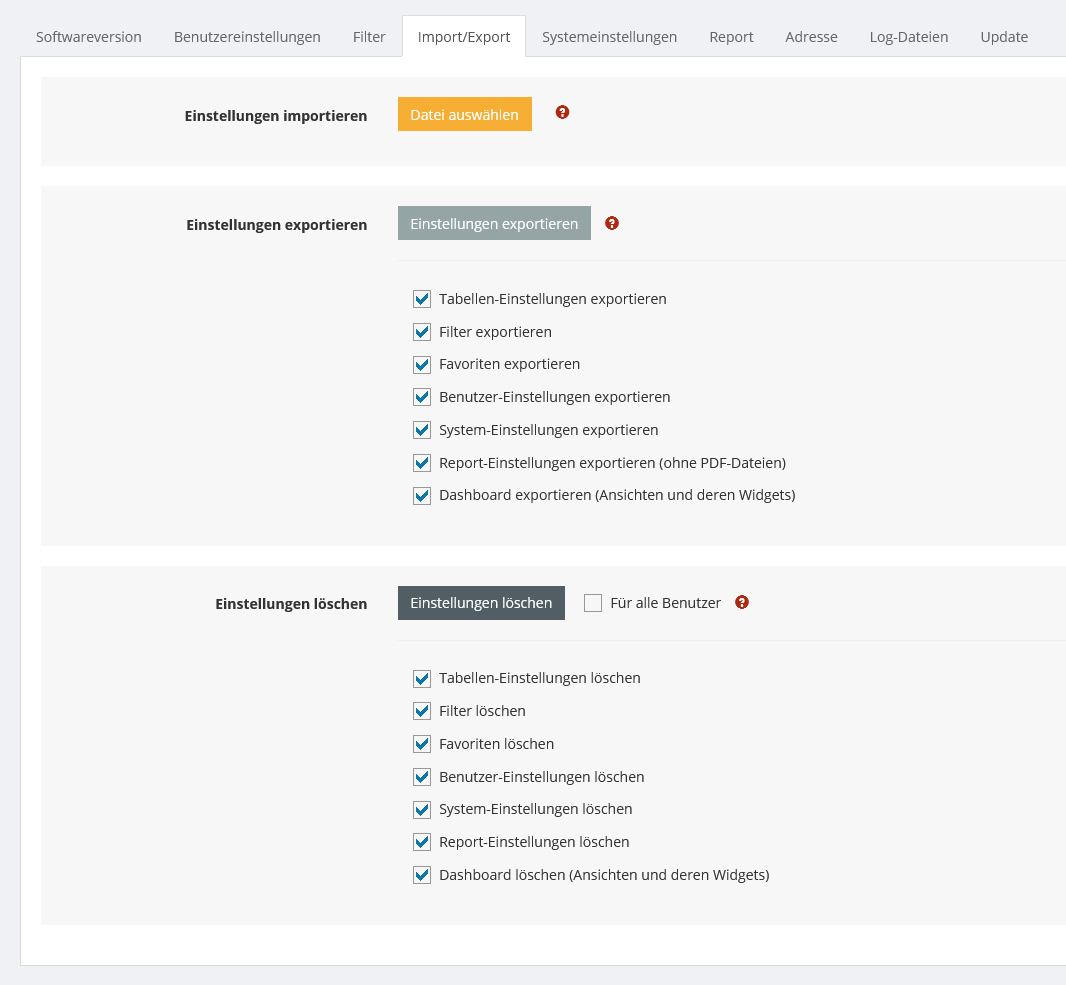This screenshot has width=1066, height=985.
Task: Click the orange Datei auswählen button
Action: tap(464, 114)
